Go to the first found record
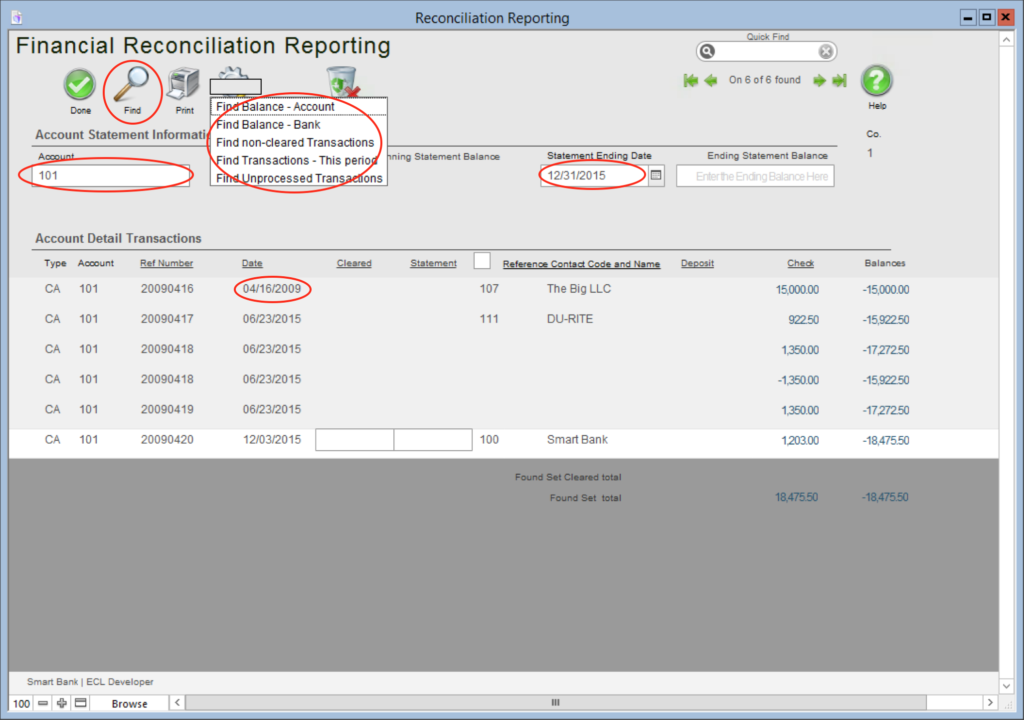This screenshot has width=1024, height=720. click(x=690, y=80)
